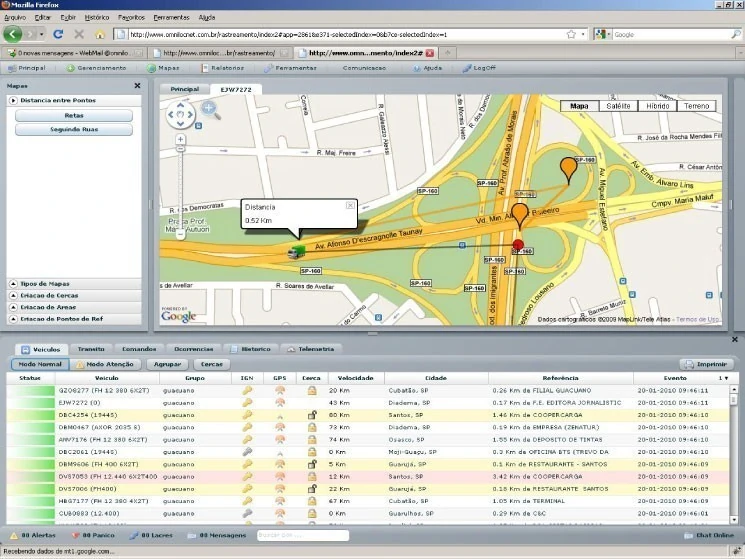This screenshot has height=559, width=745.
Task: Click the LogOff link
Action: [479, 68]
